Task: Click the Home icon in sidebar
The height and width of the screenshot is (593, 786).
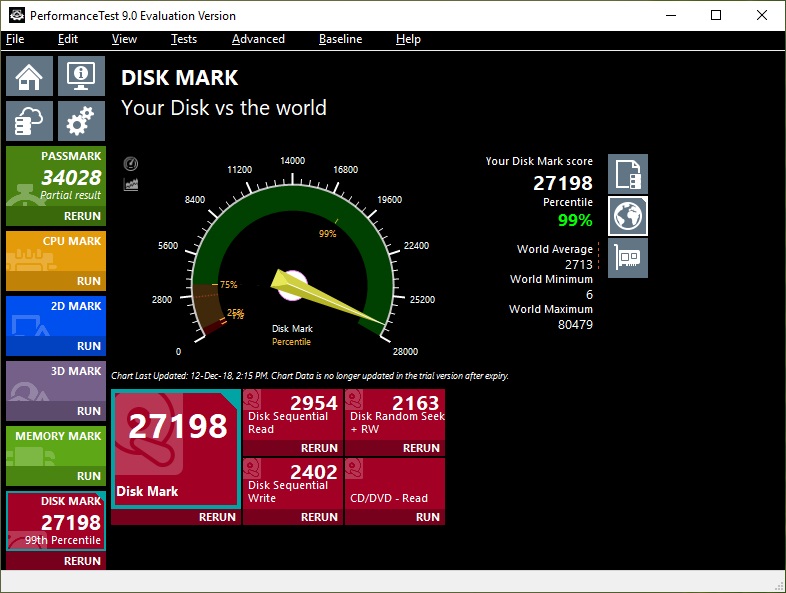Action: (x=30, y=76)
